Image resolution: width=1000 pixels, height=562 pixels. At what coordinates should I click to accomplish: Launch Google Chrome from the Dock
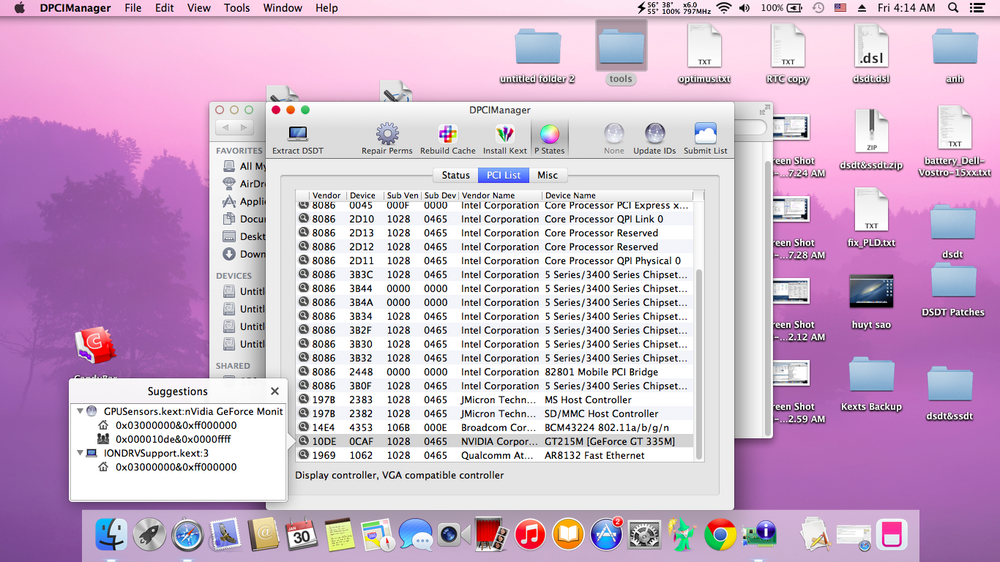point(720,535)
